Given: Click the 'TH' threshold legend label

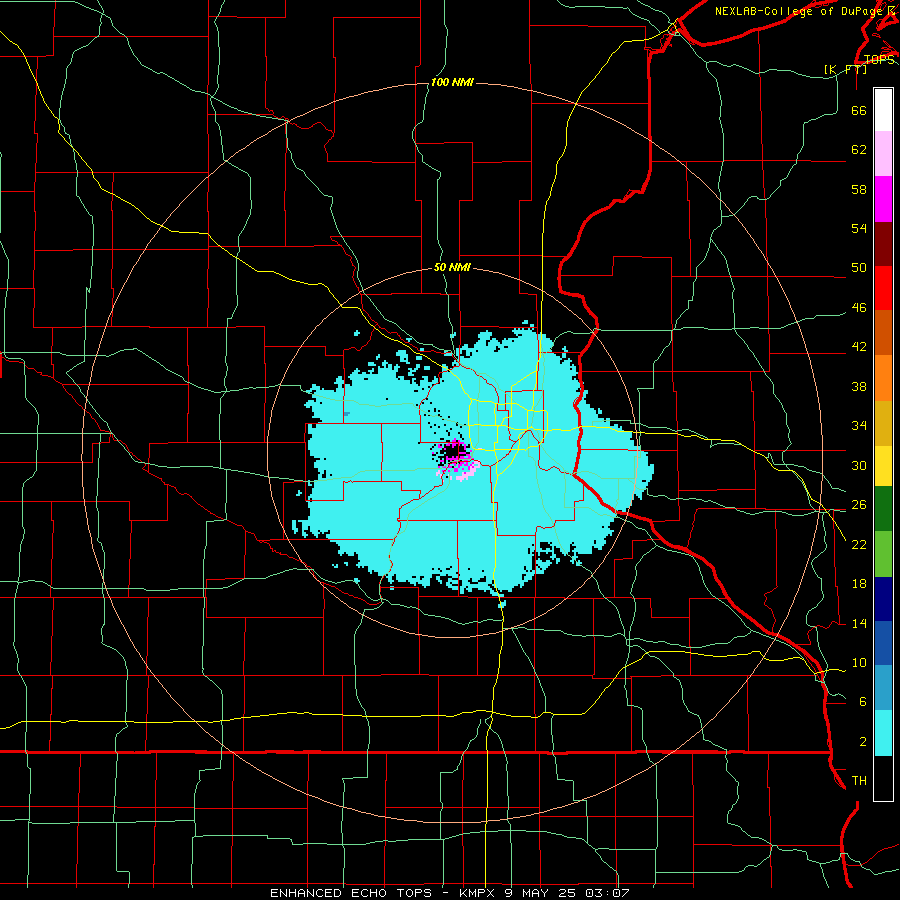Looking at the screenshot, I should click(x=859, y=781).
